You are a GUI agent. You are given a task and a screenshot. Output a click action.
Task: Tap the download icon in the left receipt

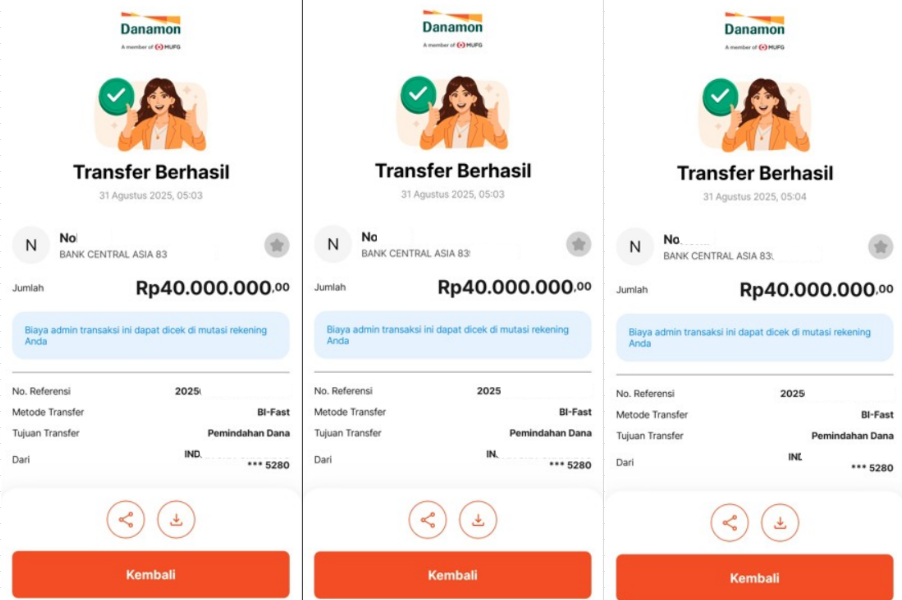176,519
